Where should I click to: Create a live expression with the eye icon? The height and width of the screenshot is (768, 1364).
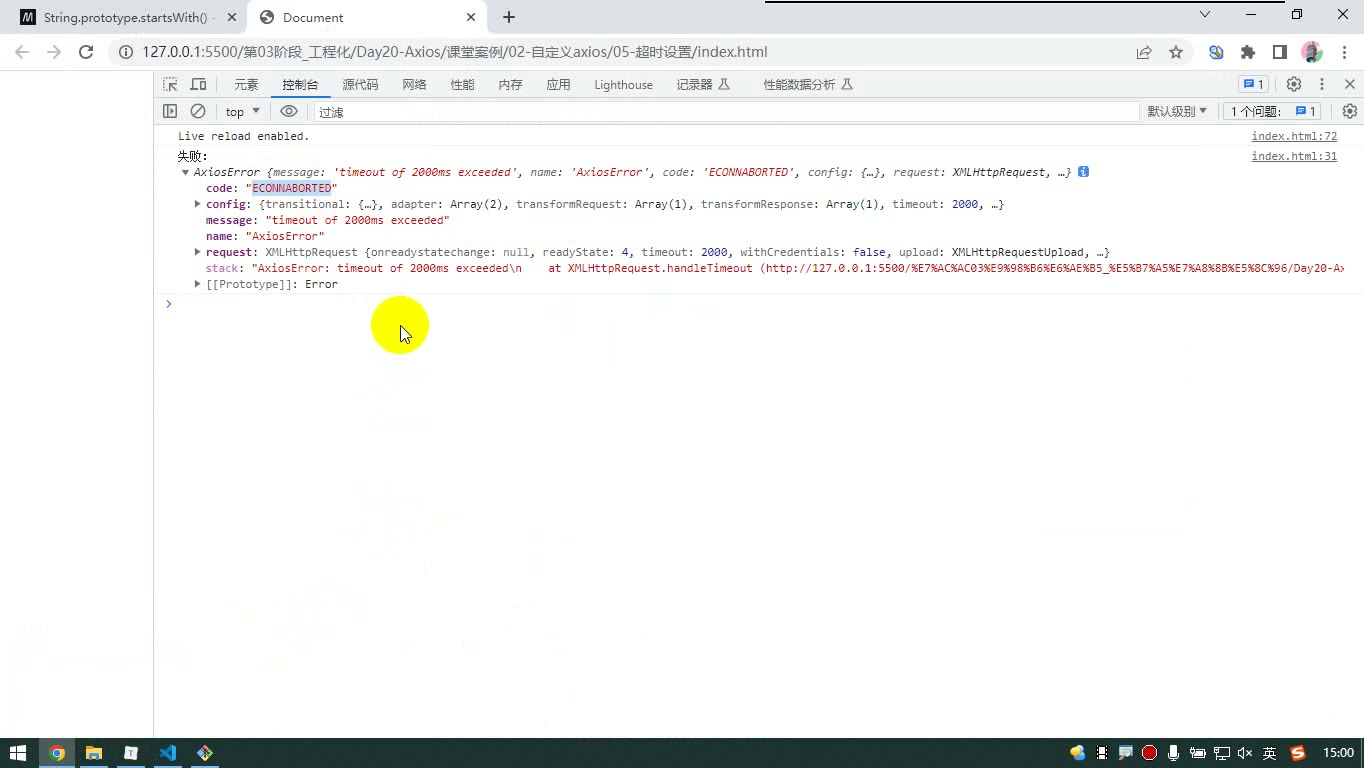289,111
